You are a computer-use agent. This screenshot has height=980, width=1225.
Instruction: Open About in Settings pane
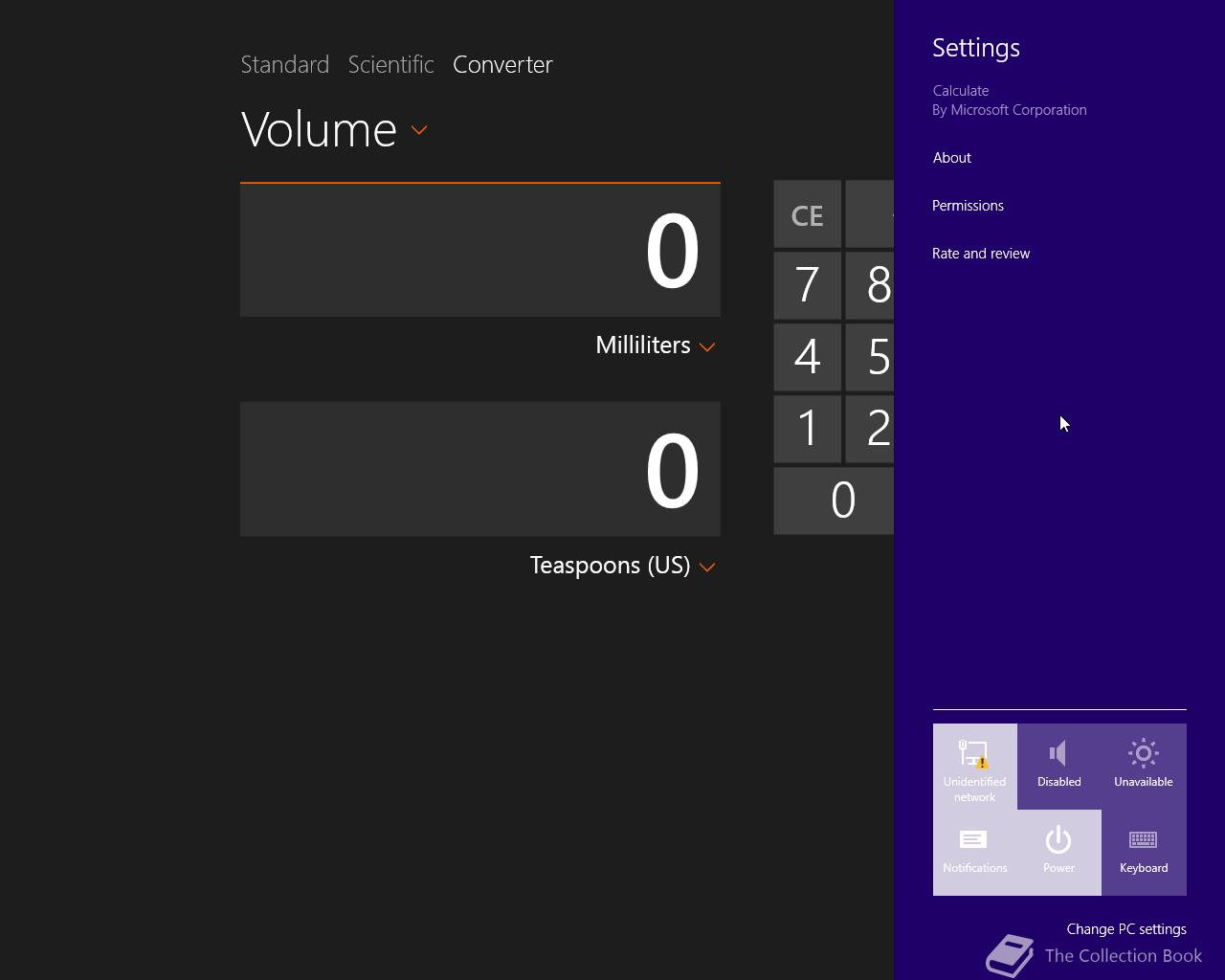pos(952,158)
